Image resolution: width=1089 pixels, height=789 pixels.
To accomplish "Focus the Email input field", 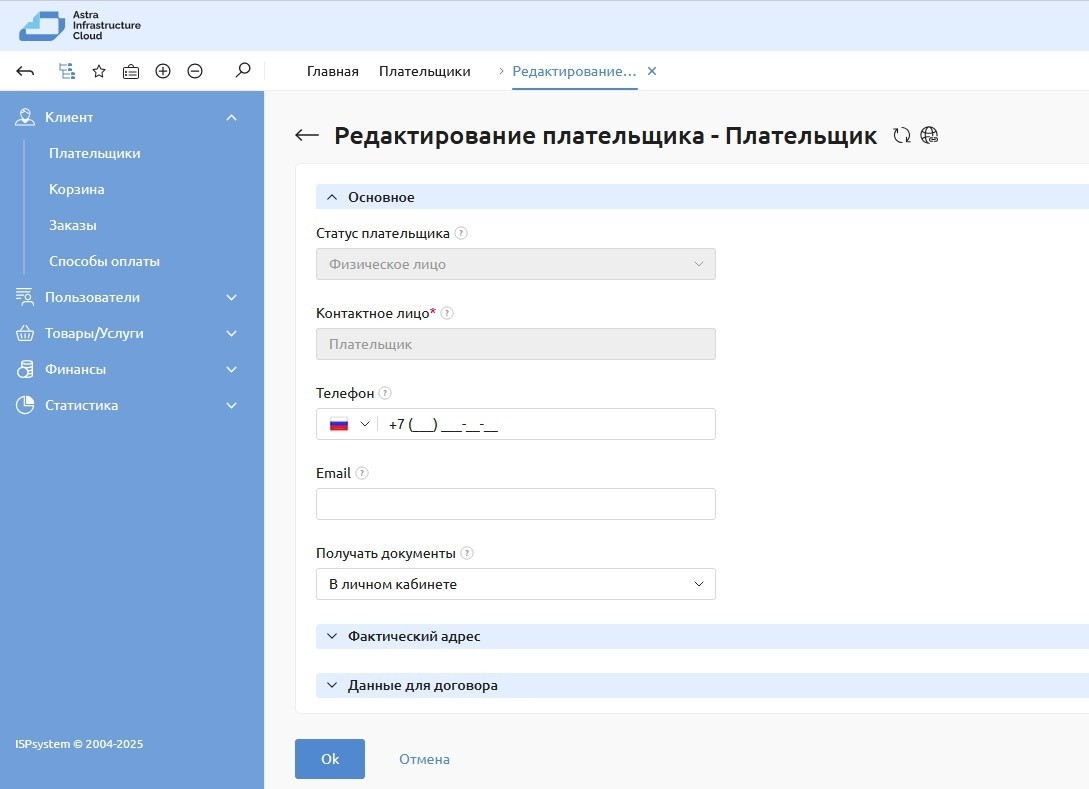I will (x=515, y=504).
